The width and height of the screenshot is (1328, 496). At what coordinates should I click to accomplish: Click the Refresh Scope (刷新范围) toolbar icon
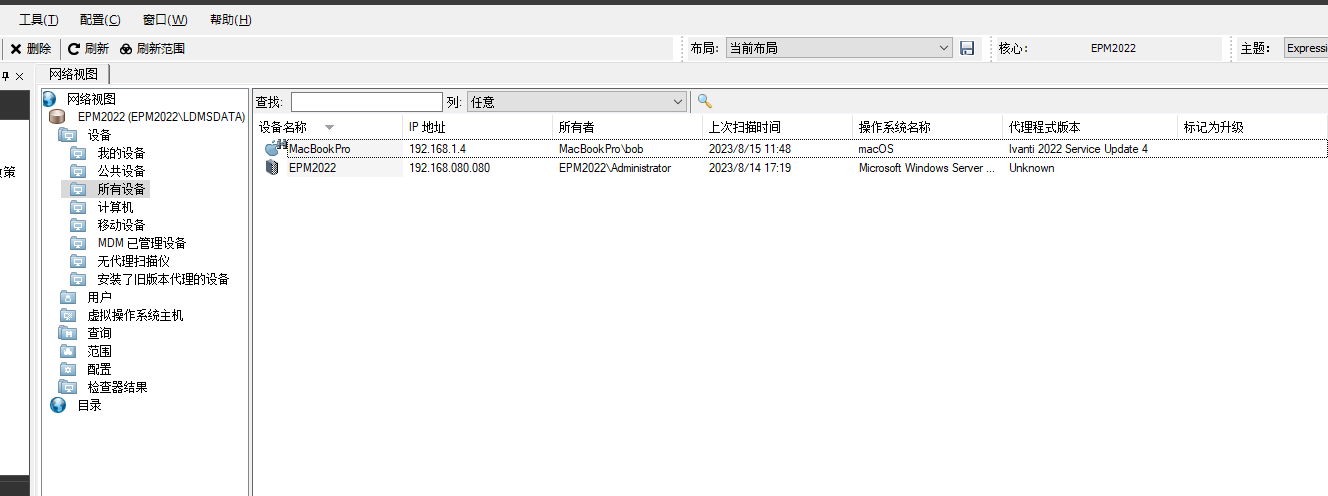tap(126, 48)
